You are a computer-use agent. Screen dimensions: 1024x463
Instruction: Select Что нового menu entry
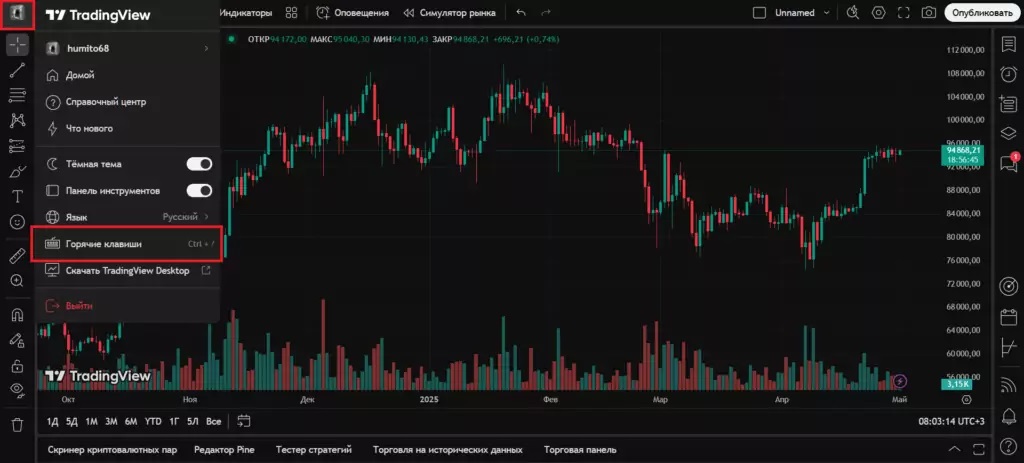pos(129,129)
